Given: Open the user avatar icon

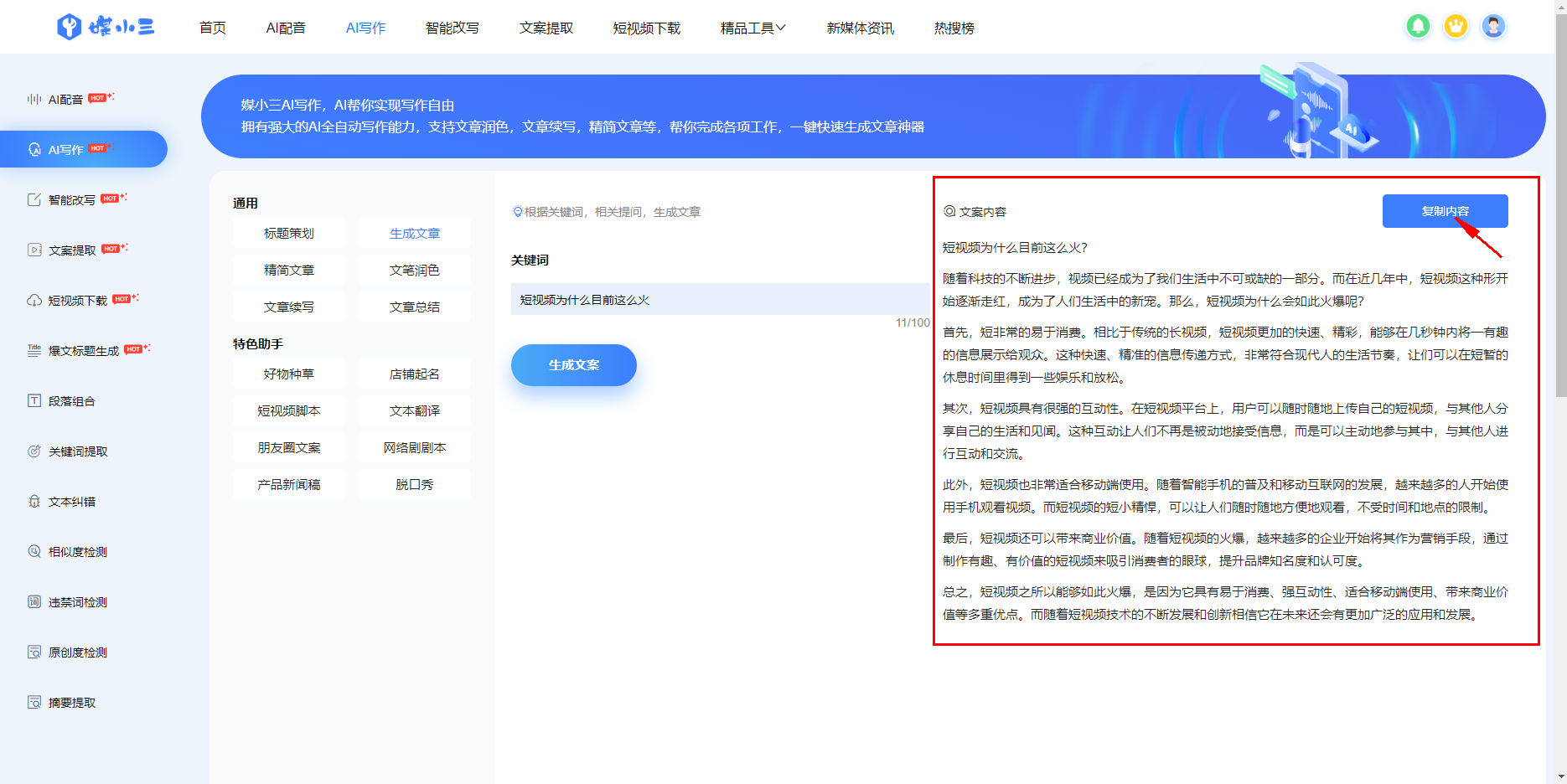Looking at the screenshot, I should (x=1493, y=27).
